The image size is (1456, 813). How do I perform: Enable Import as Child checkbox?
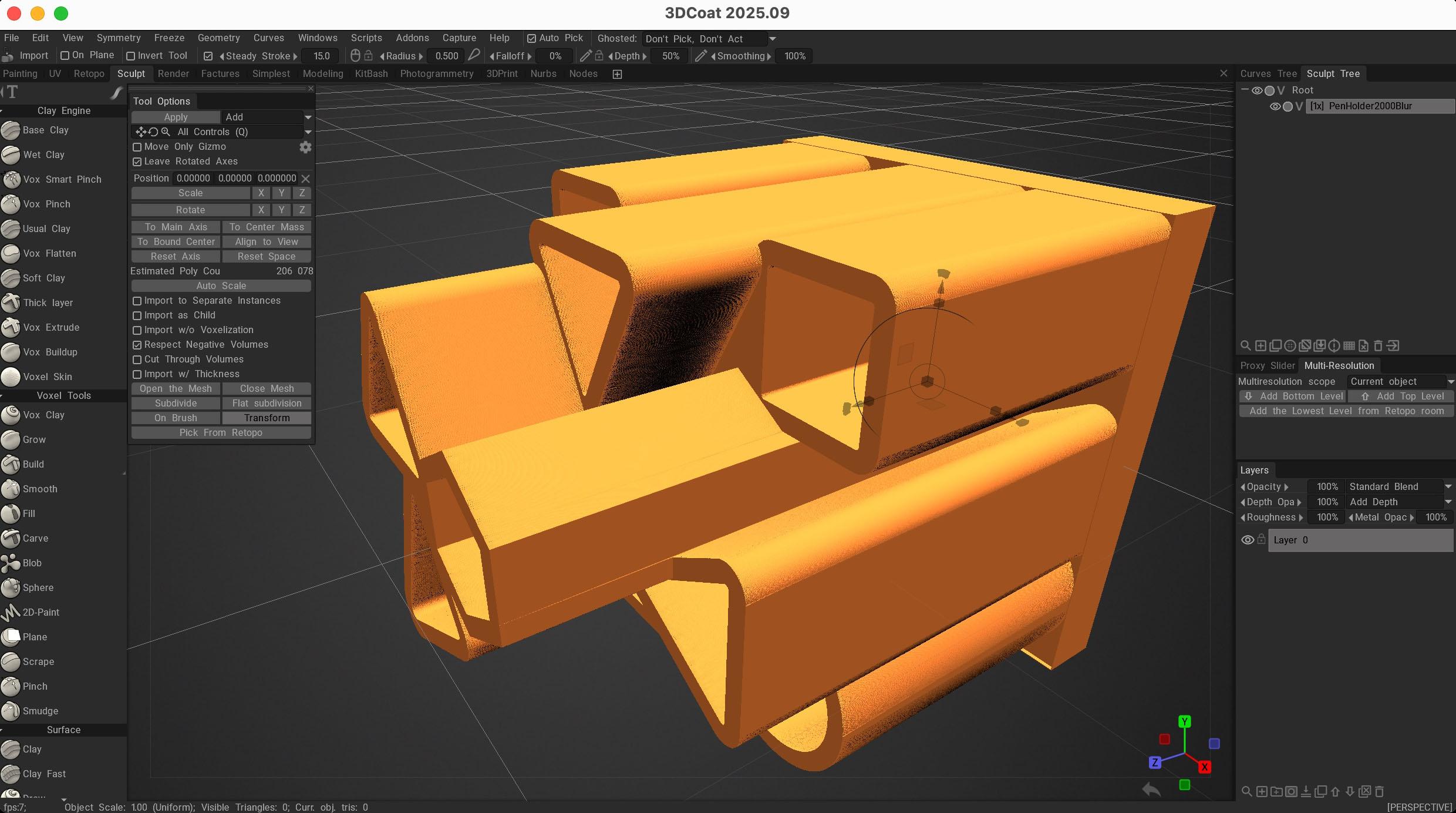[137, 315]
